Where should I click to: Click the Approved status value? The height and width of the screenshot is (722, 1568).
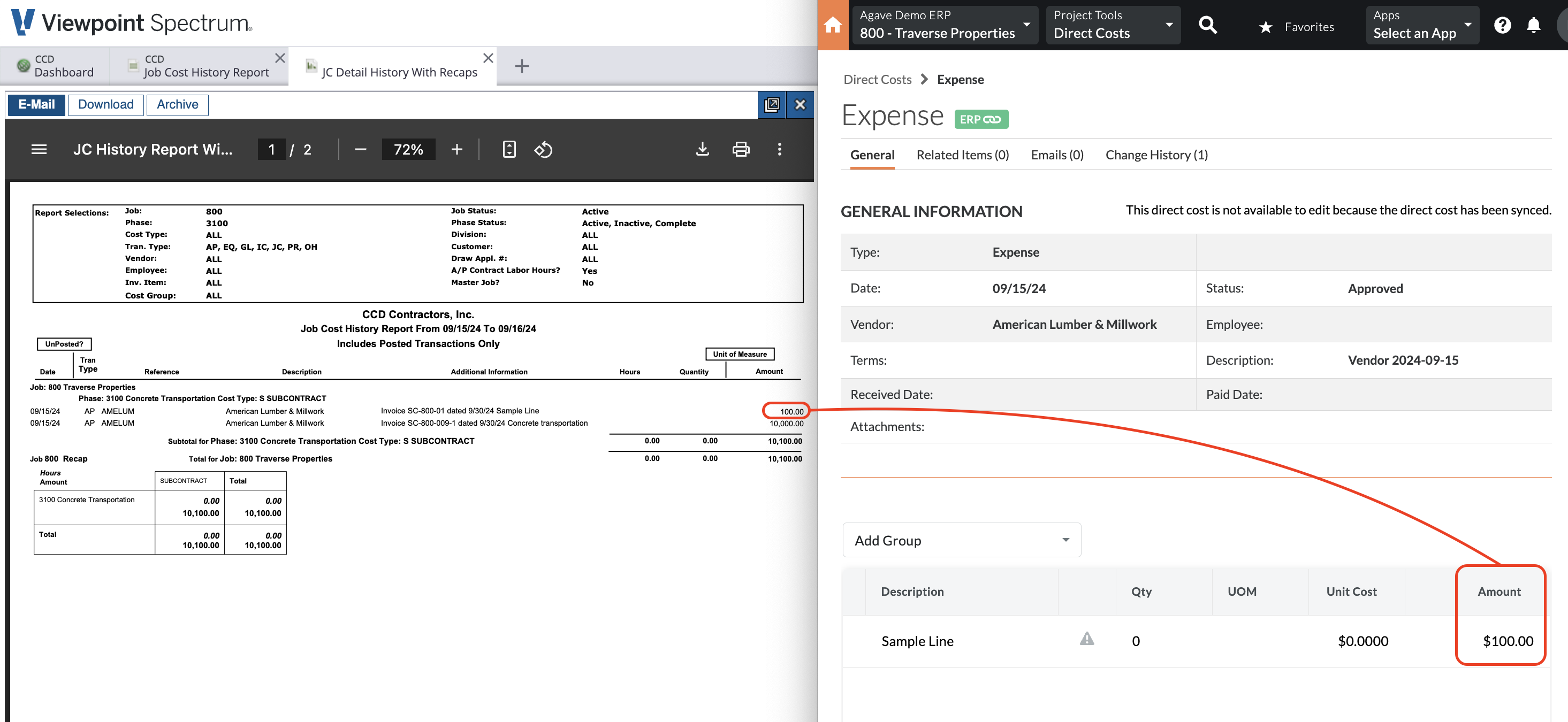point(1375,288)
